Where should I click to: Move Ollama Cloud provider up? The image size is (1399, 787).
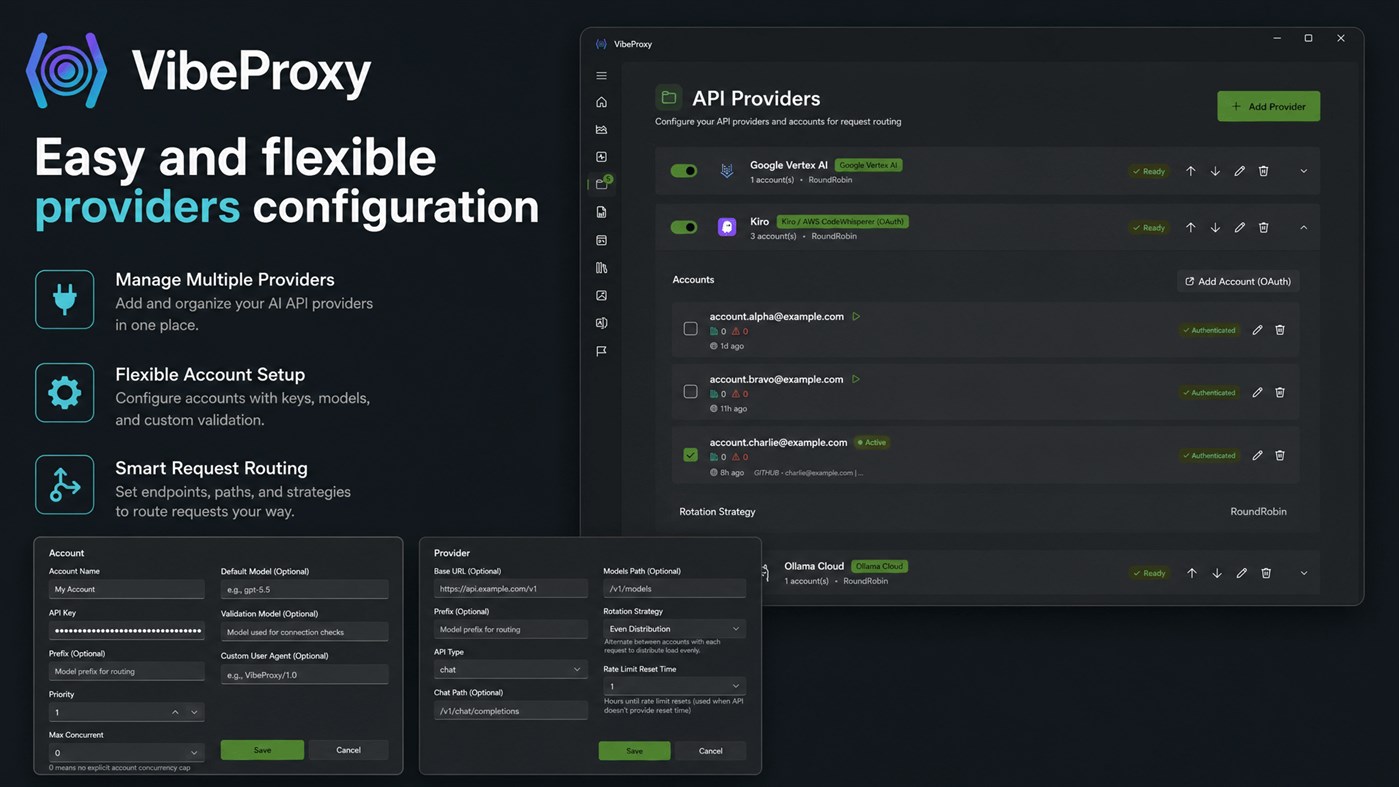point(1192,573)
